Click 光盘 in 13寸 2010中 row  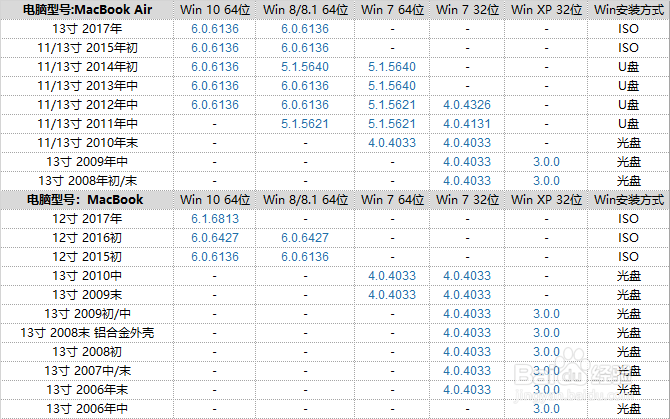tap(629, 276)
